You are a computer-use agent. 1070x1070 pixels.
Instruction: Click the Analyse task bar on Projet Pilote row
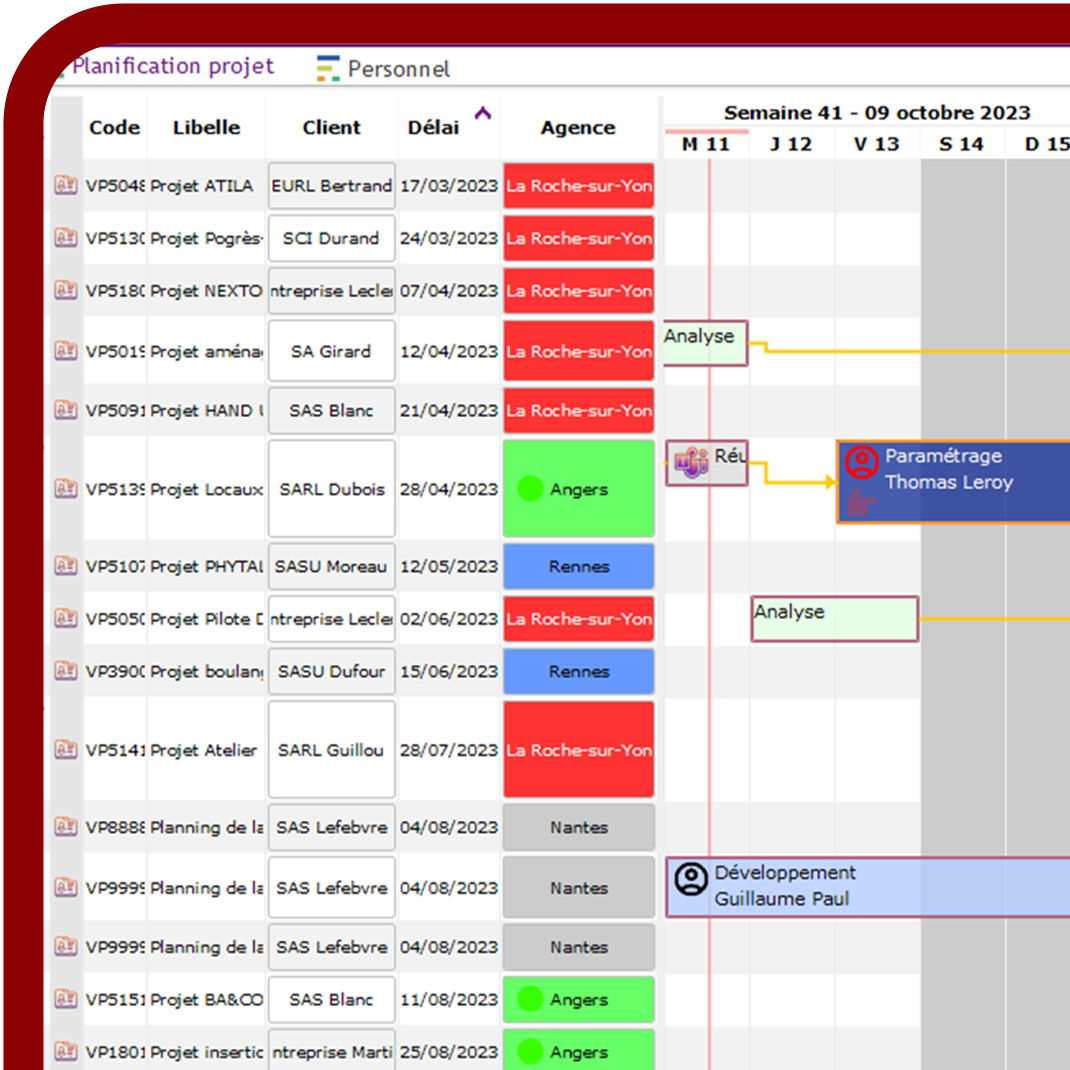(834, 619)
